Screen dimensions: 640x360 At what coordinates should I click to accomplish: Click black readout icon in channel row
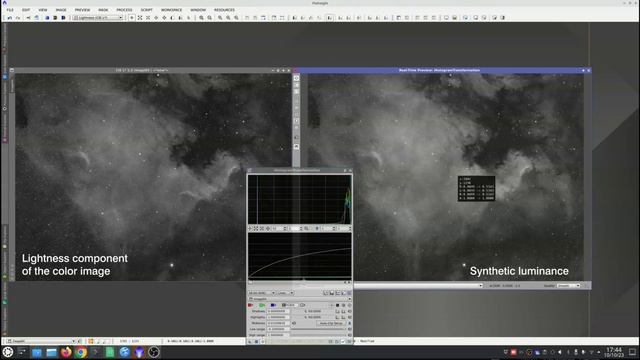pos(338,305)
